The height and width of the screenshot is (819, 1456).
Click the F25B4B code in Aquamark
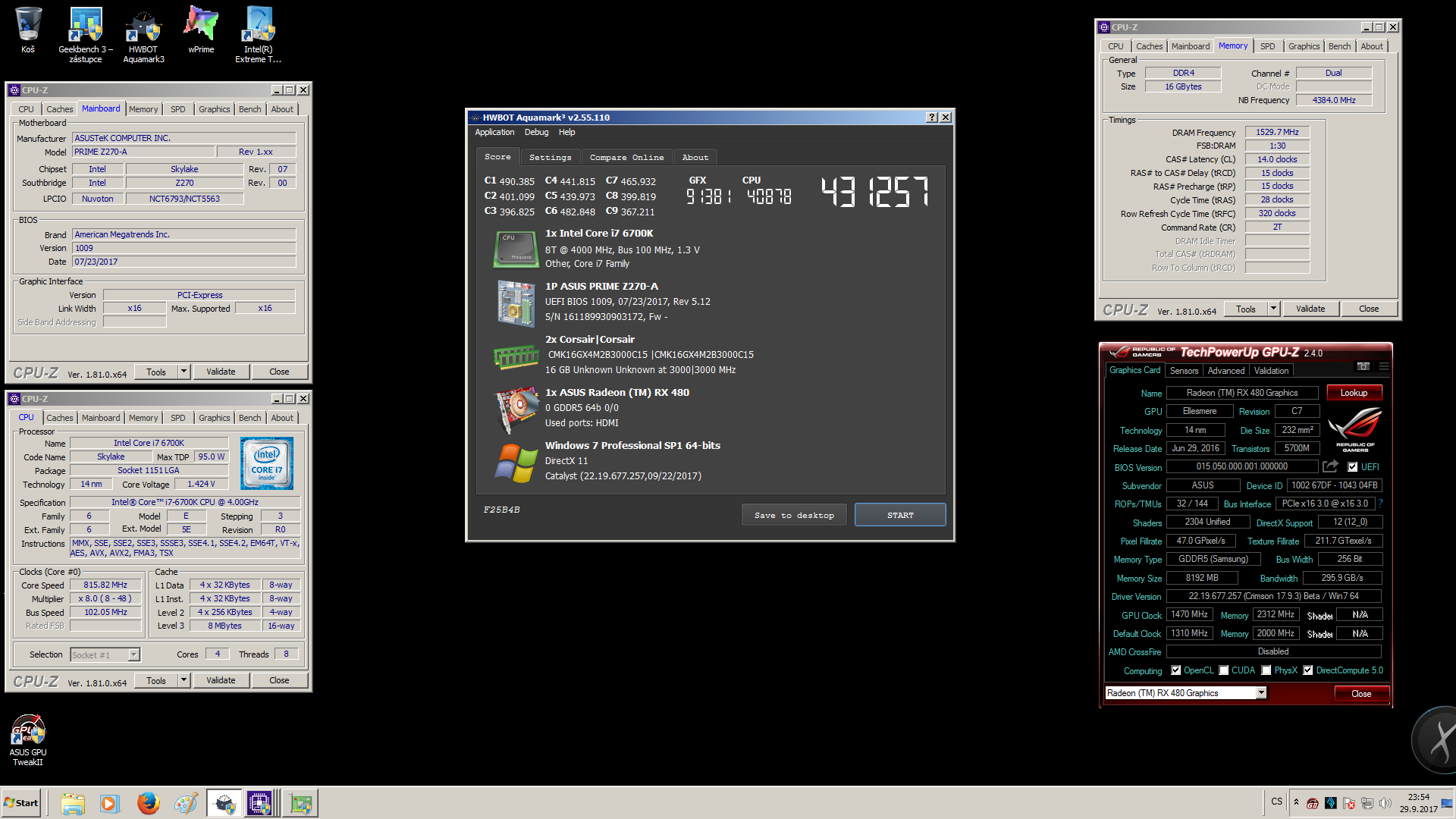[x=502, y=510]
